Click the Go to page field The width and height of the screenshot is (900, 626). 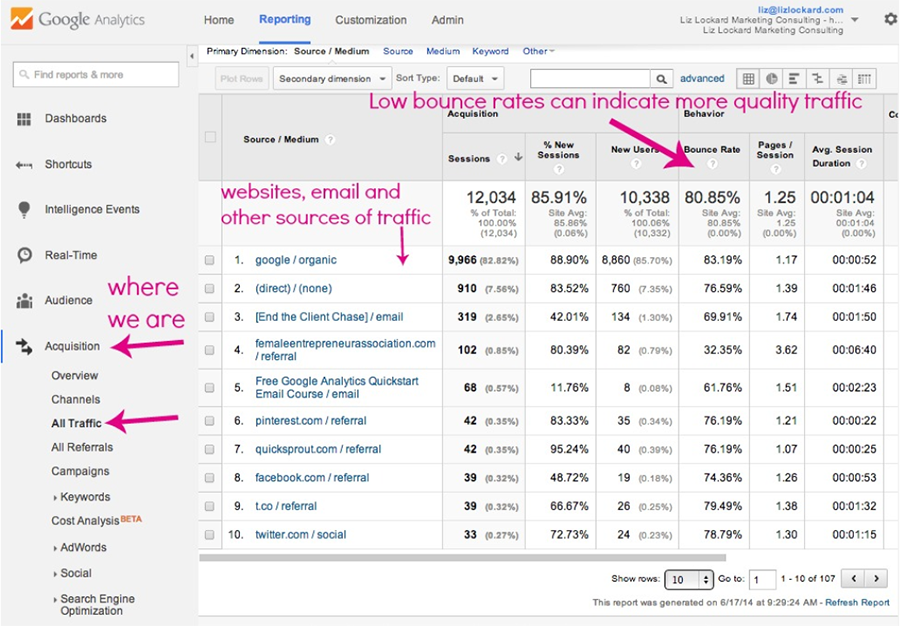point(763,580)
